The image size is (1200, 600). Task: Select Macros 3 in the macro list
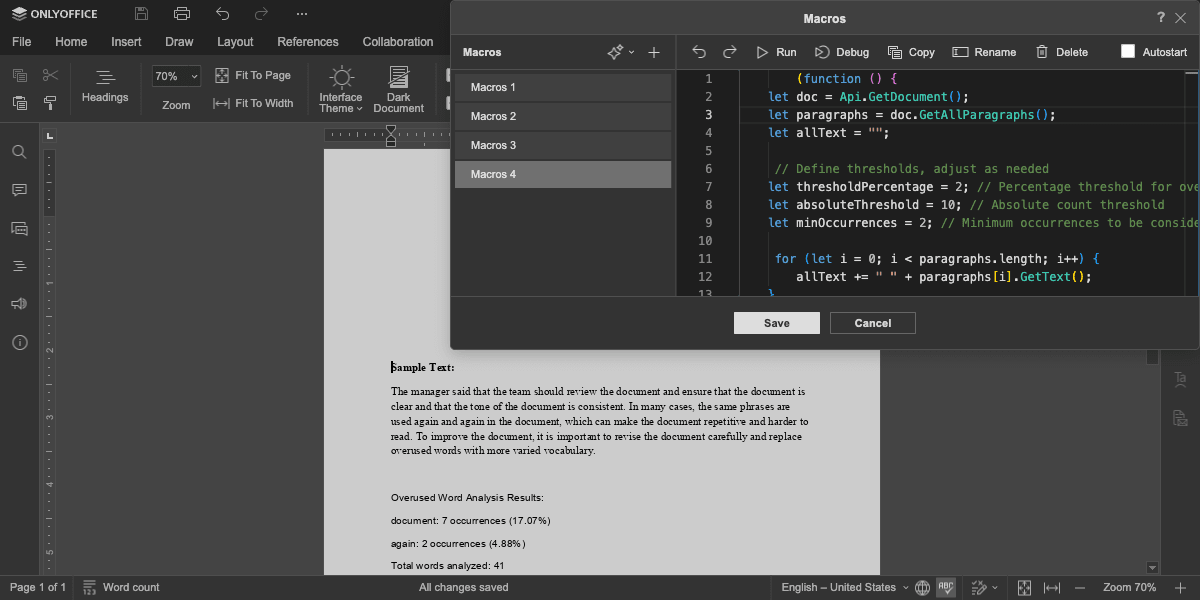563,146
